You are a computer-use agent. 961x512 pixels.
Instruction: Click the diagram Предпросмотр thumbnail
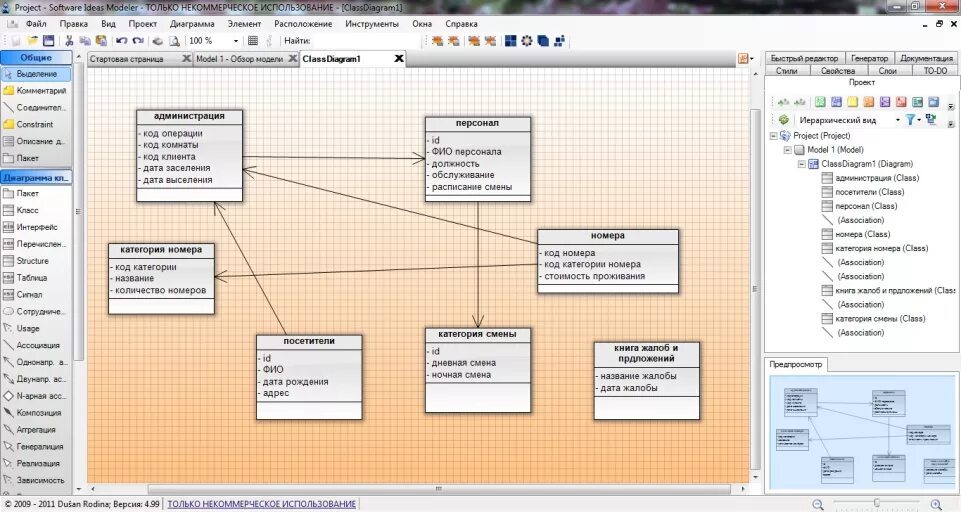(x=861, y=432)
